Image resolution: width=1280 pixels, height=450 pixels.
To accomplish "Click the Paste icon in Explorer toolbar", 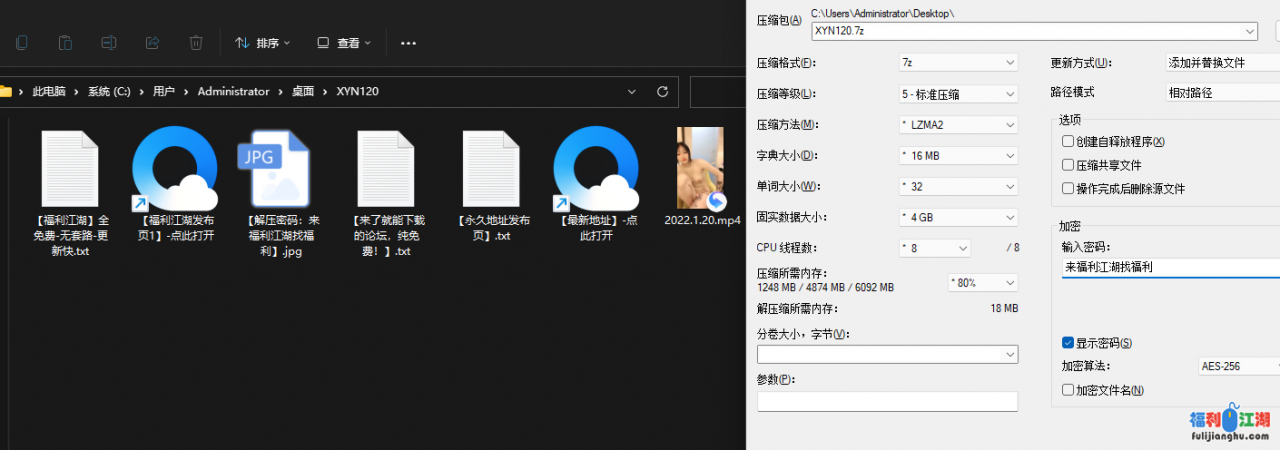I will 65,43.
